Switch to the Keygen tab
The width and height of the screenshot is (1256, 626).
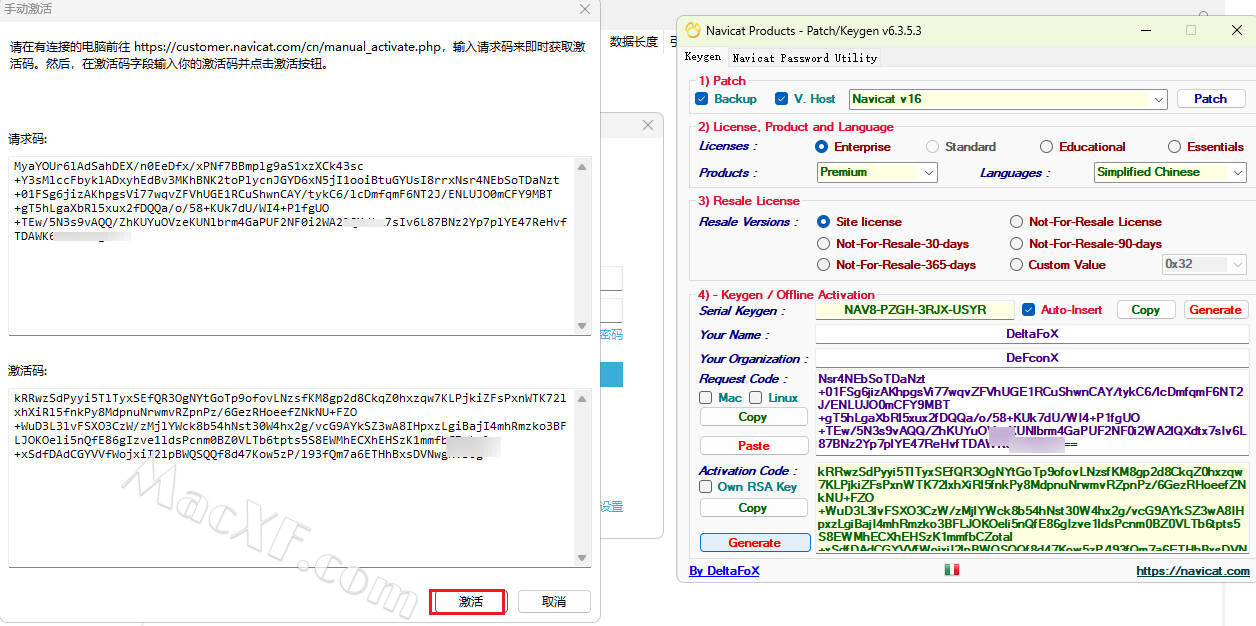[x=703, y=57]
